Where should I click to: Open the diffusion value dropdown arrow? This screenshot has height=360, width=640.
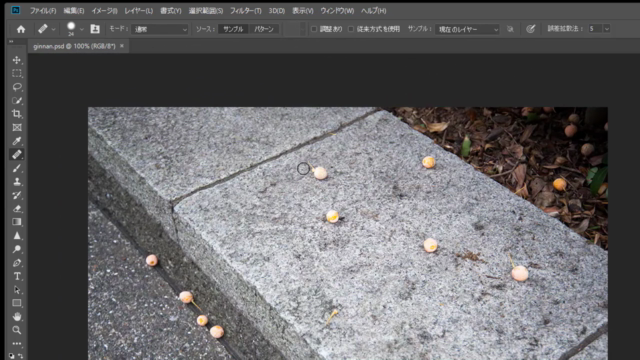pos(607,29)
